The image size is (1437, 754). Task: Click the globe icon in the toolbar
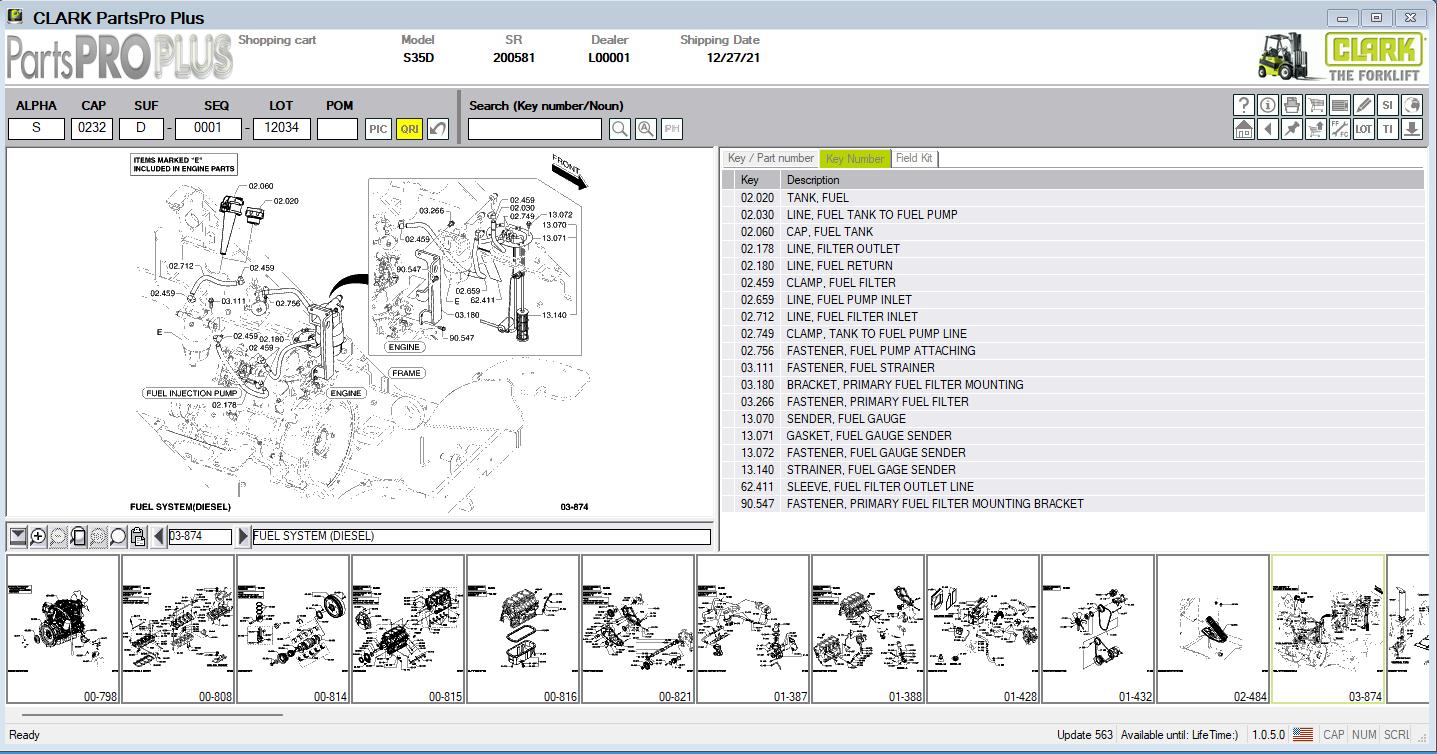[x=1411, y=105]
